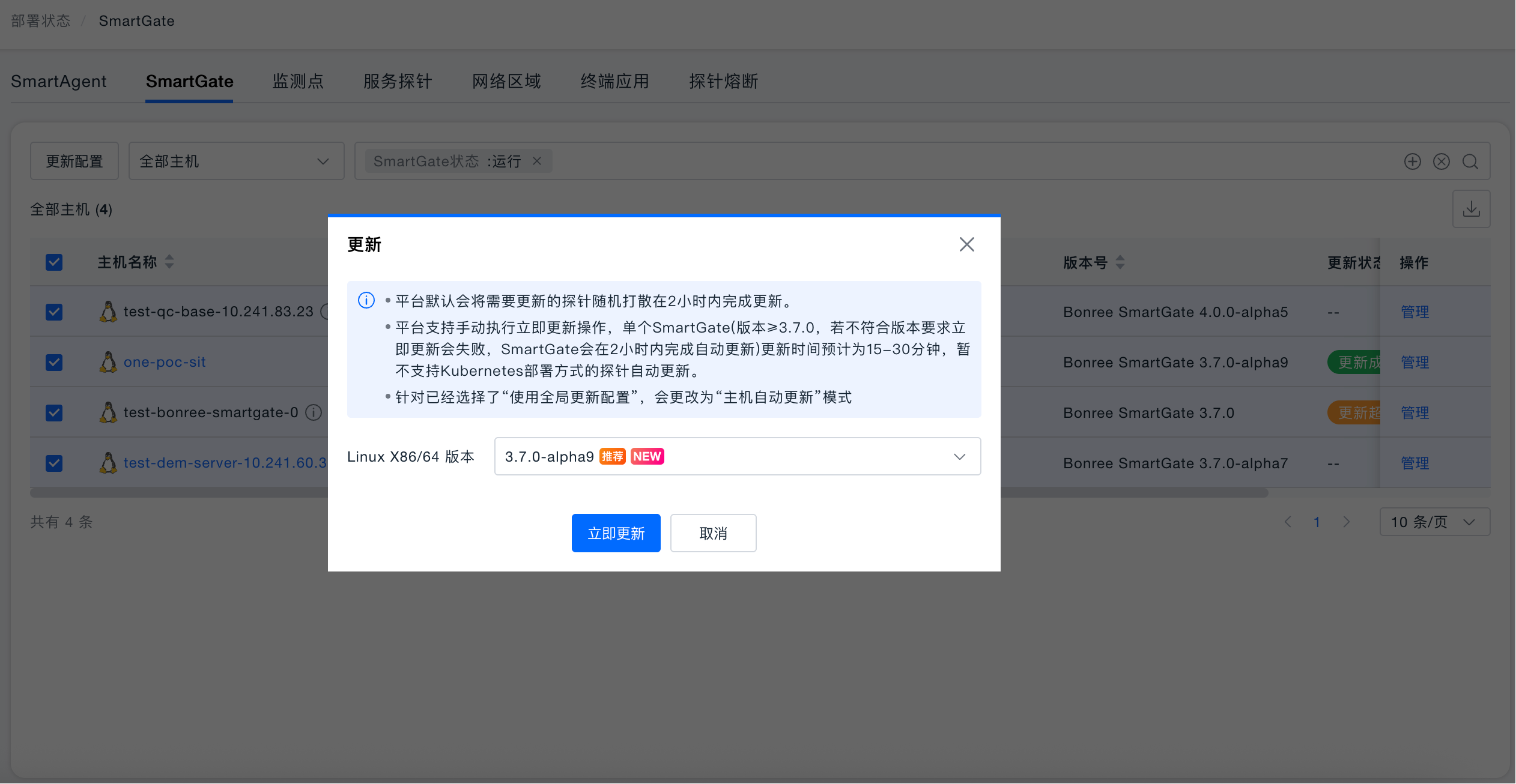
Task: Open the test-dem-server-10.241.60.3 host link
Action: point(225,463)
